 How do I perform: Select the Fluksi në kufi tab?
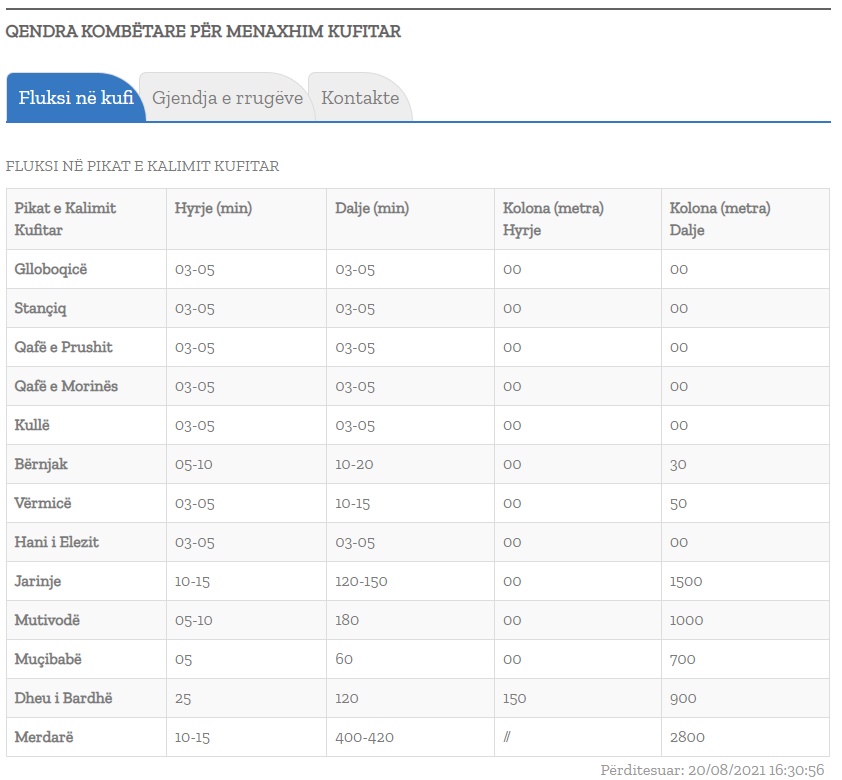coord(76,98)
